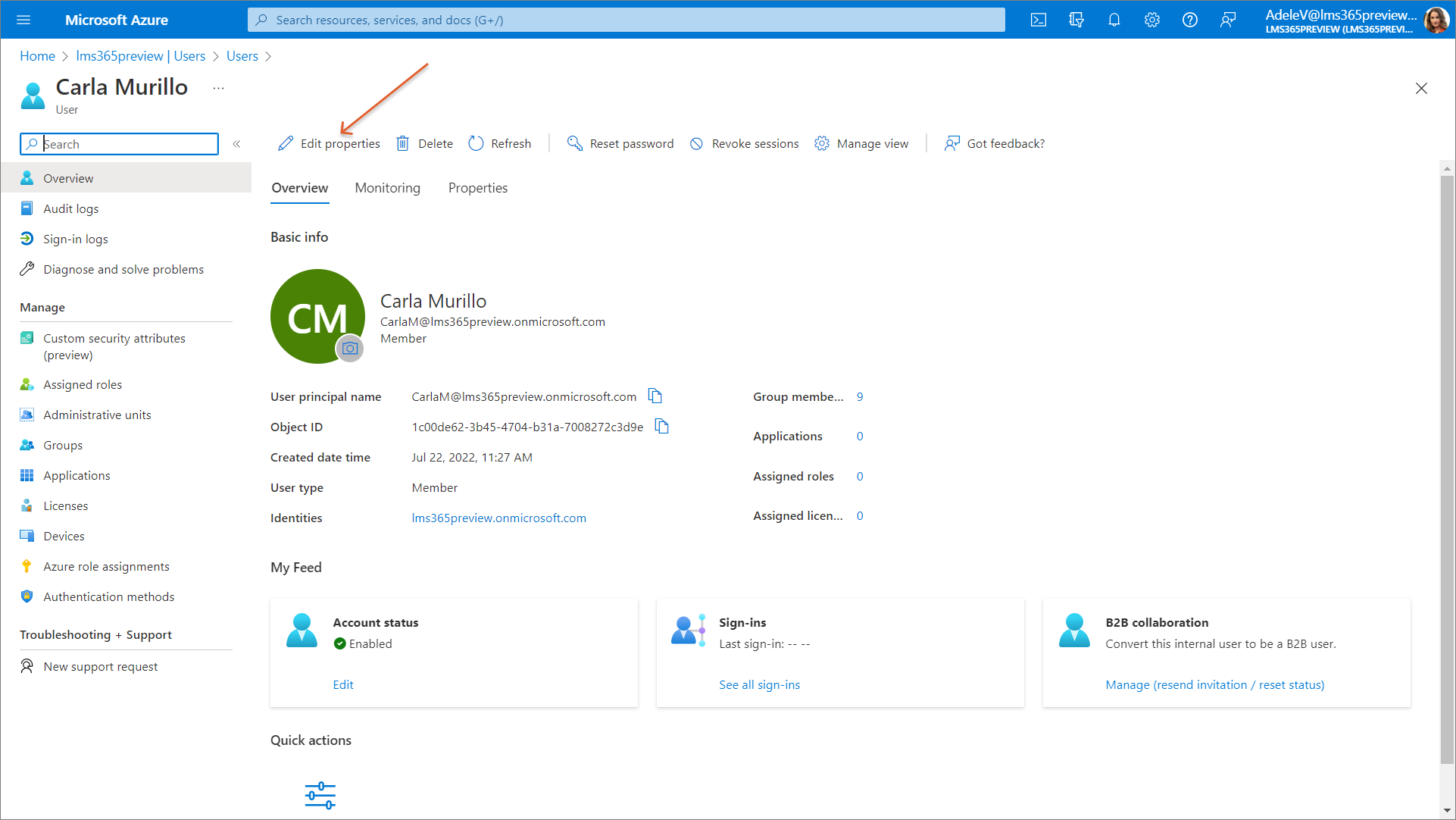
Task: Copy the User principal name value
Action: [x=655, y=396]
